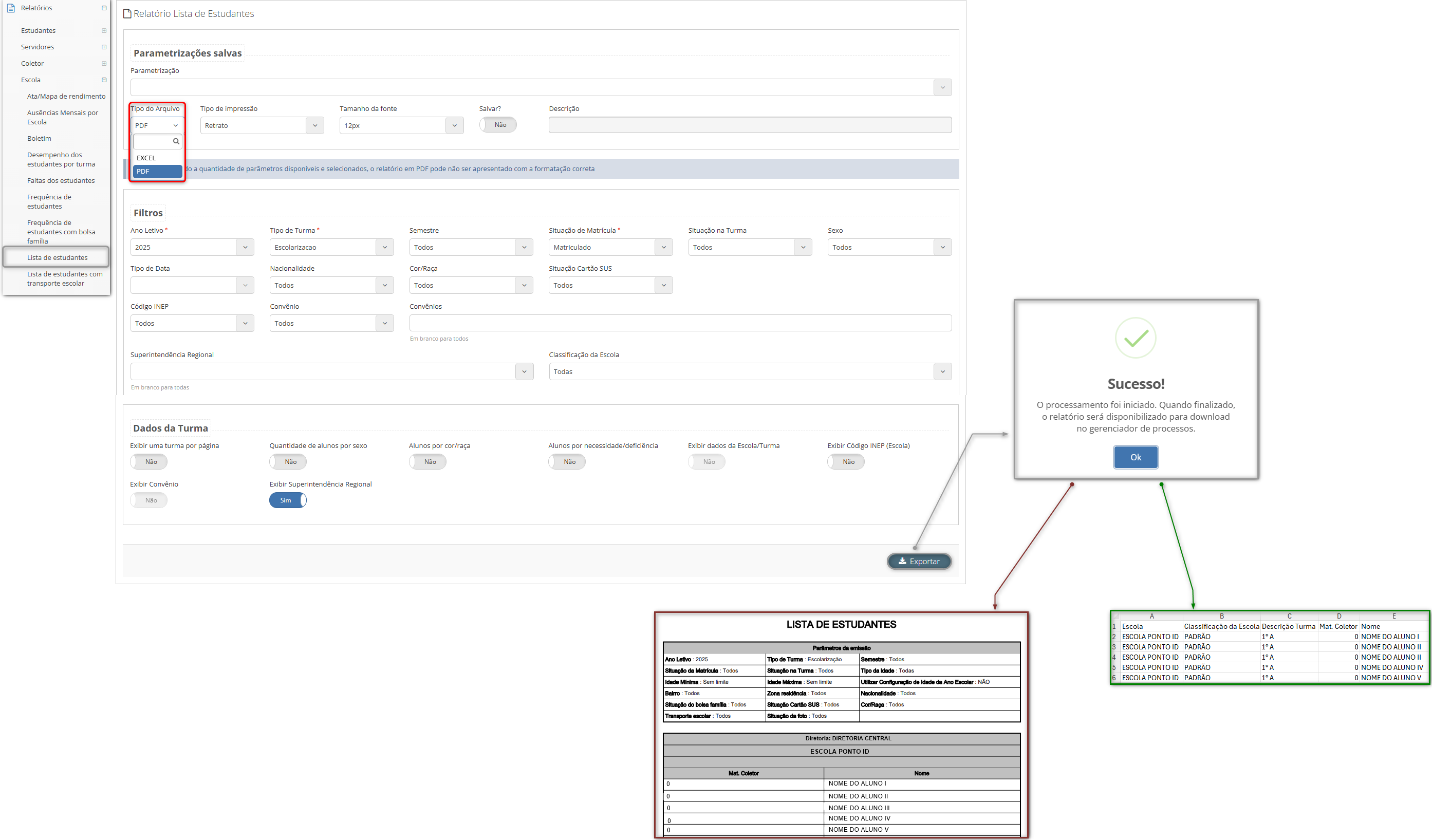Viewport: 1432px width, 840px height.
Task: Open Ata/Mapa de rendimento report
Action: 66,96
